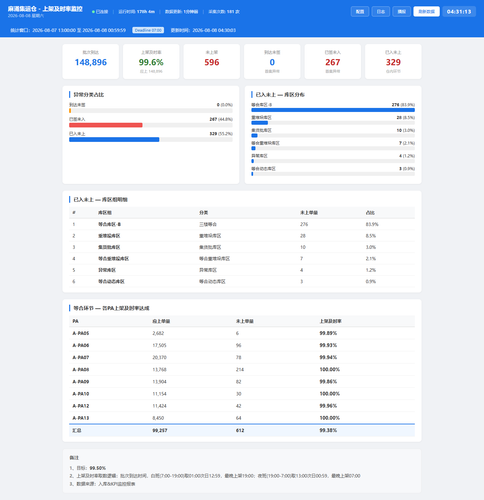Click the 已入未上 — 库区分布 panel heading
The width and height of the screenshot is (484, 500).
(x=280, y=95)
